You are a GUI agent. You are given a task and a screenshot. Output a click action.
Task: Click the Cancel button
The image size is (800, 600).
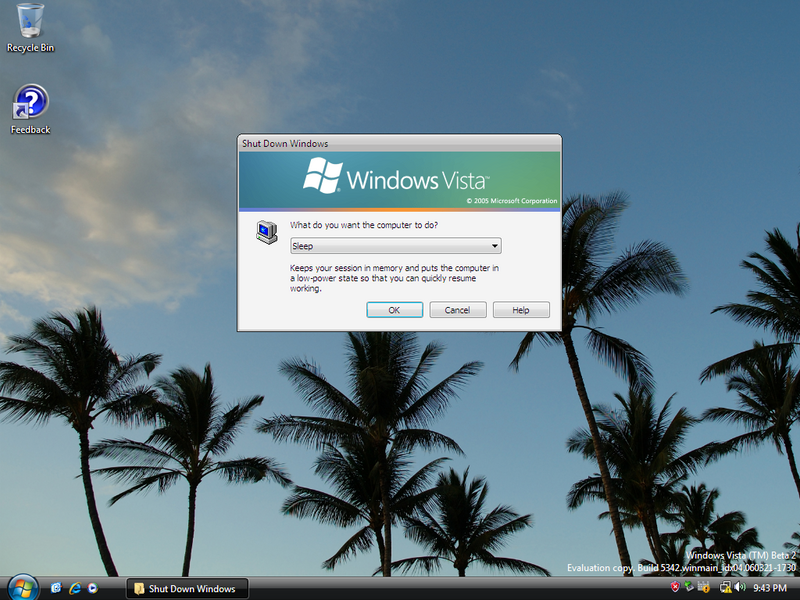[458, 310]
